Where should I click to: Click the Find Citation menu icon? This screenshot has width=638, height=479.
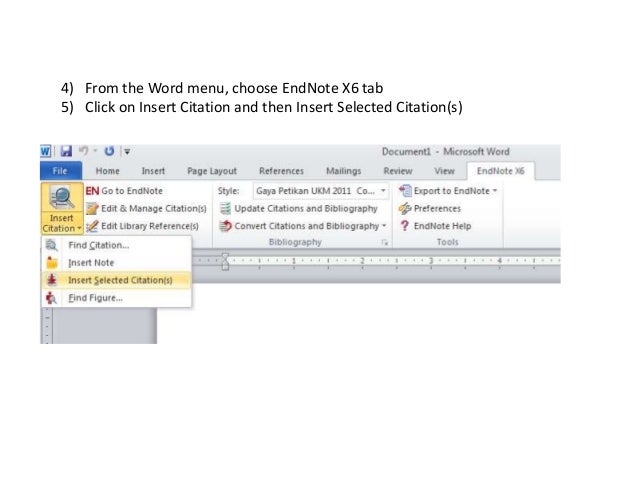click(x=52, y=245)
